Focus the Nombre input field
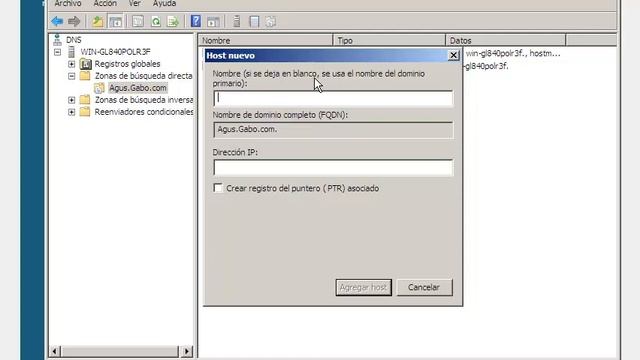This screenshot has width=640, height=360. point(333,98)
